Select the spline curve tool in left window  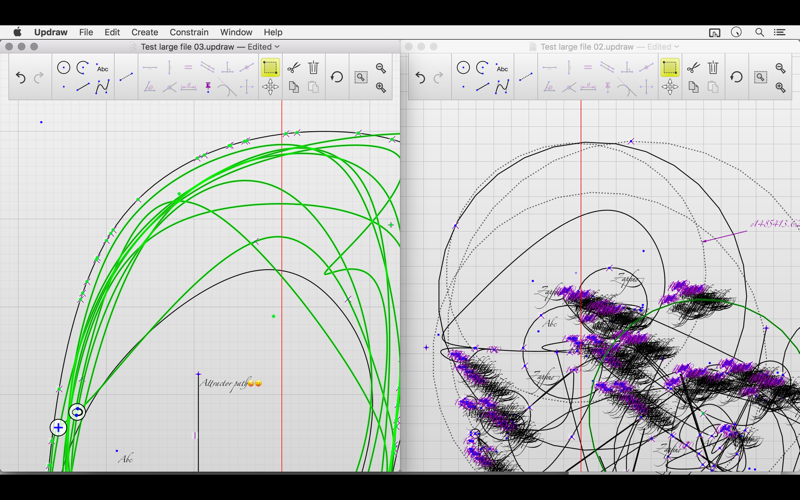tap(101, 88)
